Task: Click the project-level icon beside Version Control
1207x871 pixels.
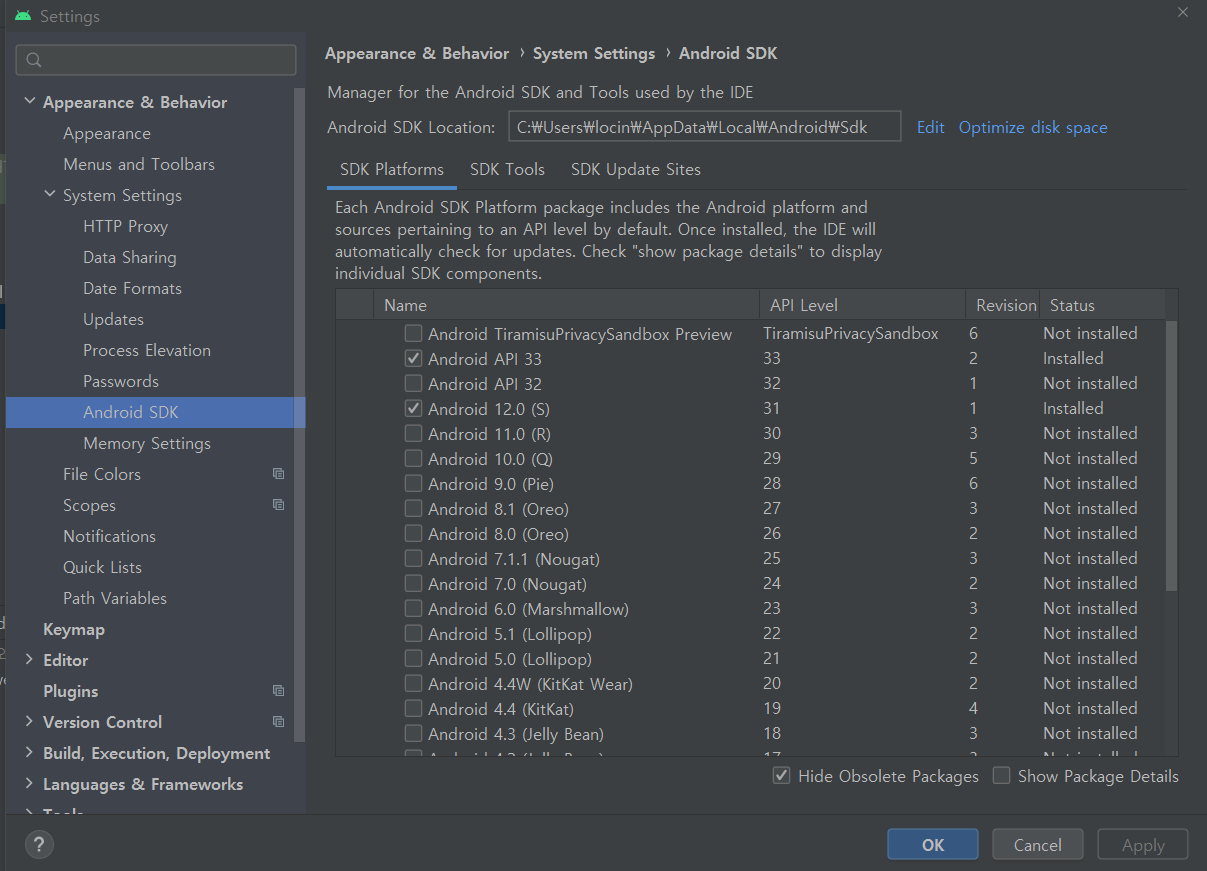Action: click(278, 722)
